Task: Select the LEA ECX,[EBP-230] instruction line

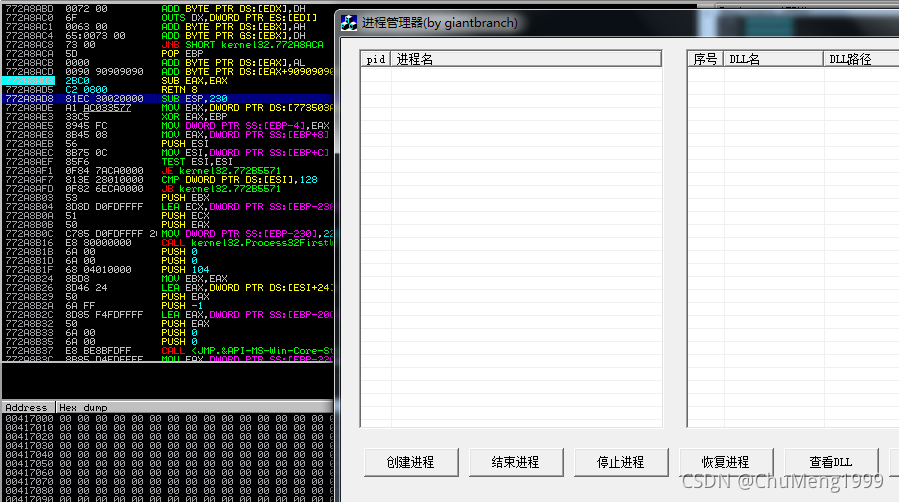Action: [x=167, y=206]
